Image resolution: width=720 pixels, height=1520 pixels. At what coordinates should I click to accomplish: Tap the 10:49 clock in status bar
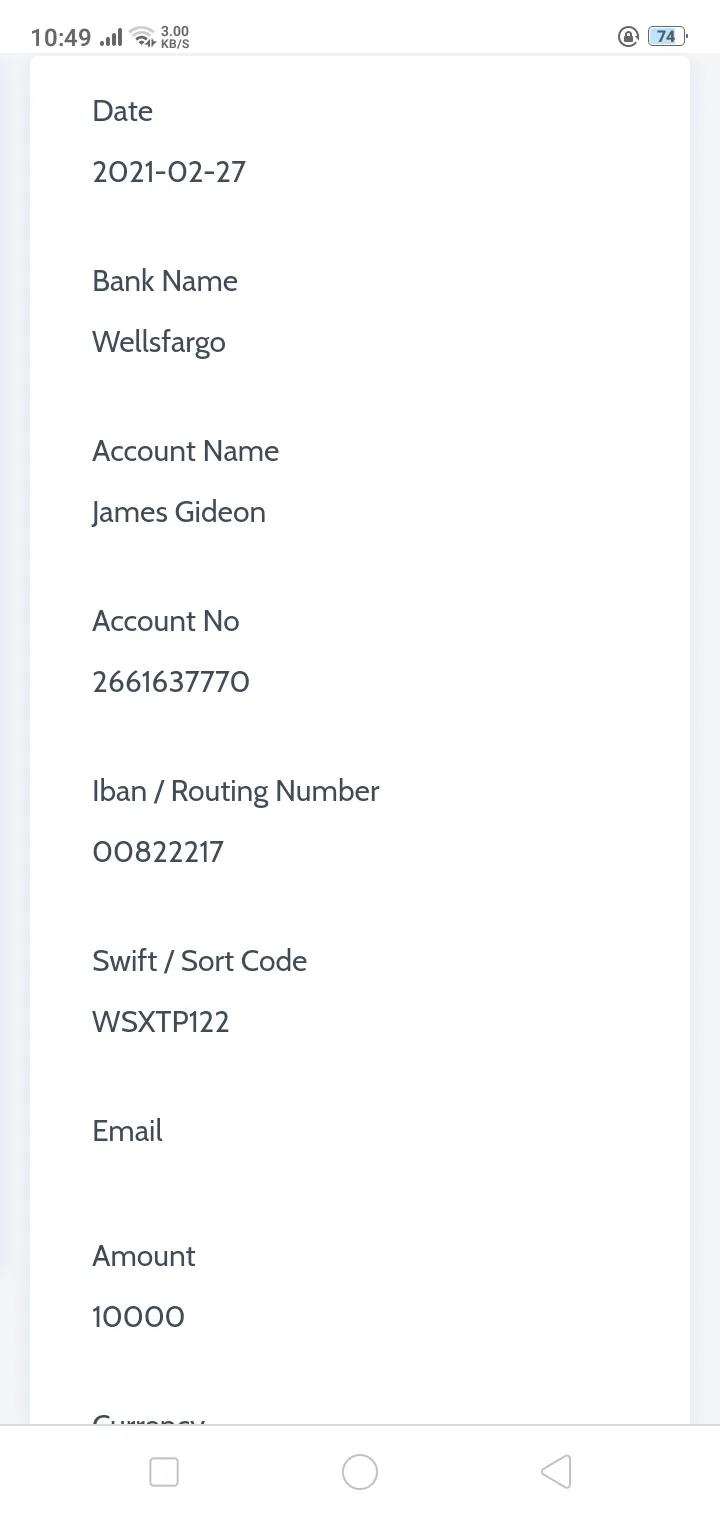tap(61, 38)
